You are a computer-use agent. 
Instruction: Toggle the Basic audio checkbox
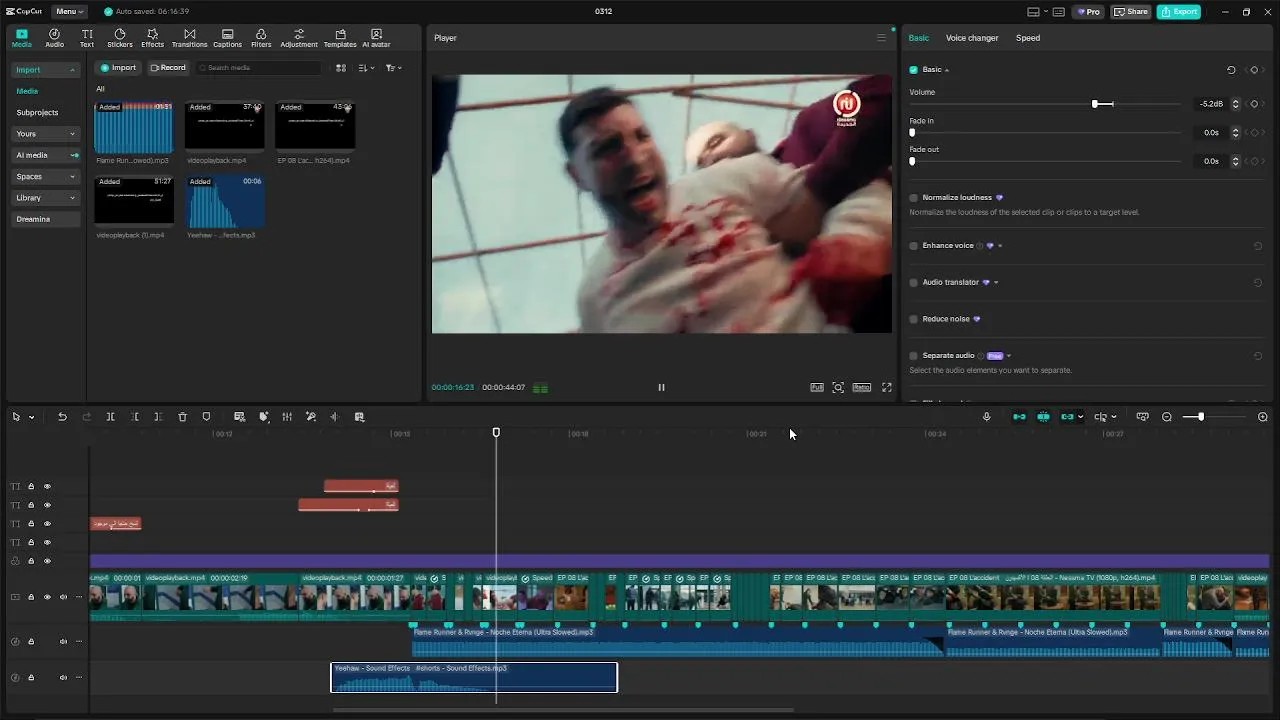pos(914,70)
